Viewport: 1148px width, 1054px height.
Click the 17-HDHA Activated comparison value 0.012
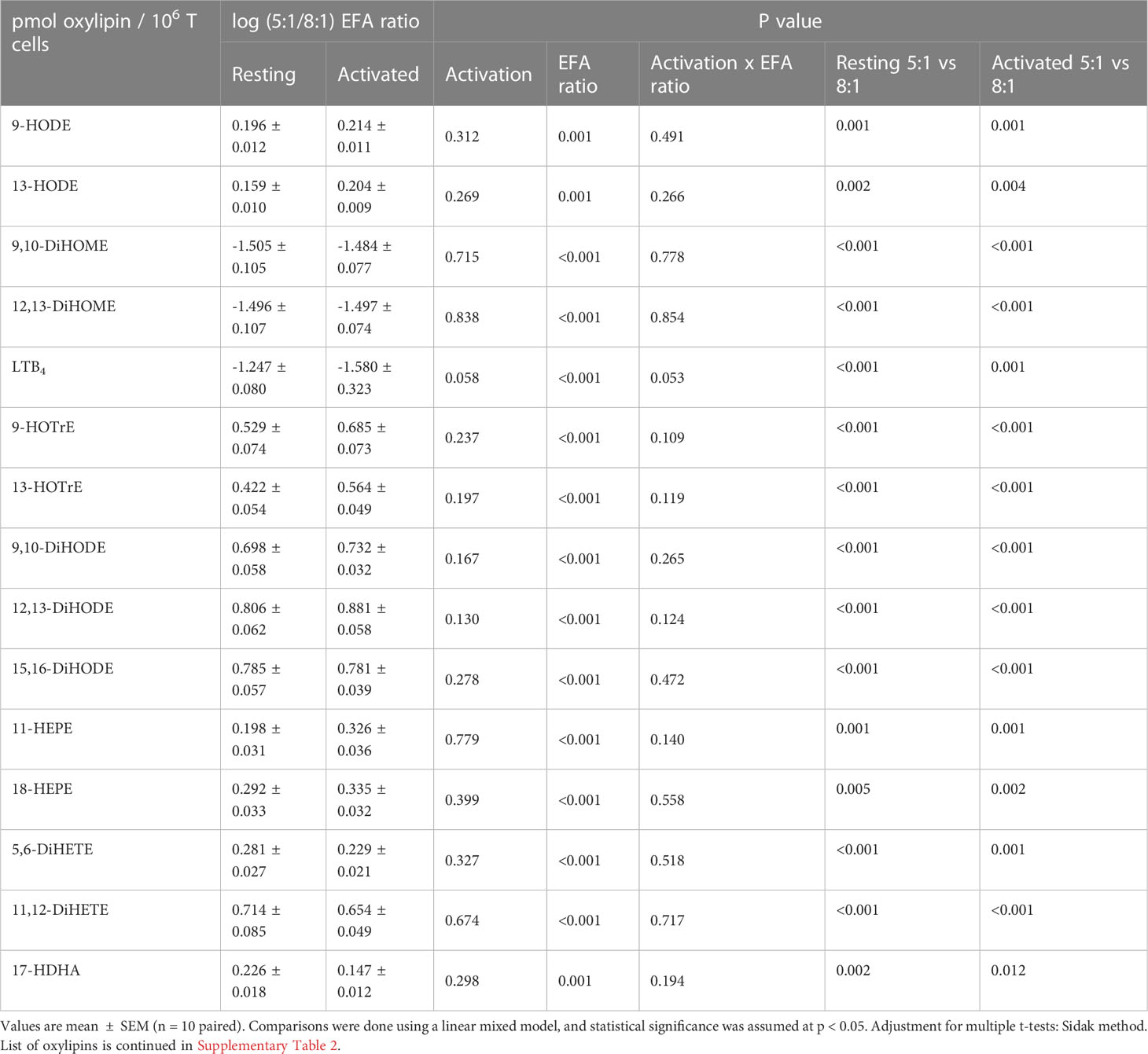click(x=1008, y=971)
